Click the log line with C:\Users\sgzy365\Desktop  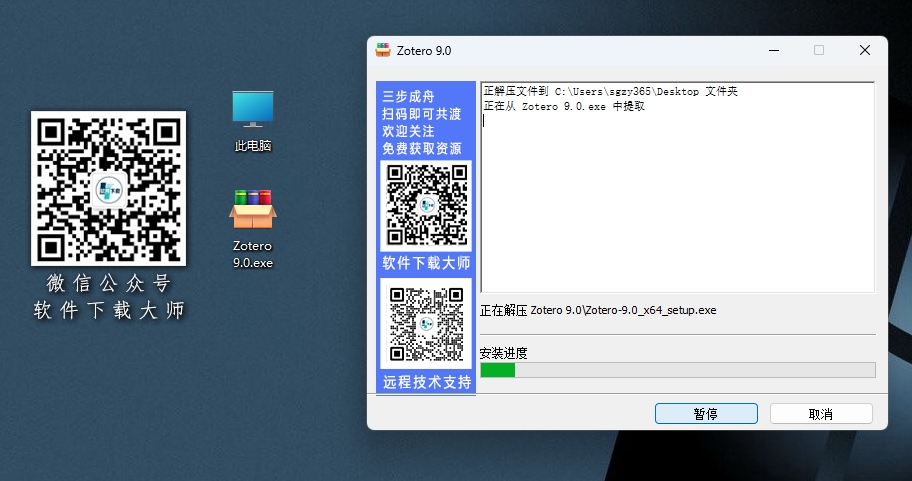[611, 91]
